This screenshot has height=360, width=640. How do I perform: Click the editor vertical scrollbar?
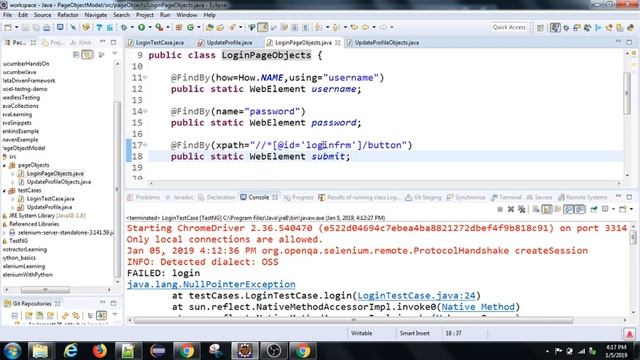[627, 94]
